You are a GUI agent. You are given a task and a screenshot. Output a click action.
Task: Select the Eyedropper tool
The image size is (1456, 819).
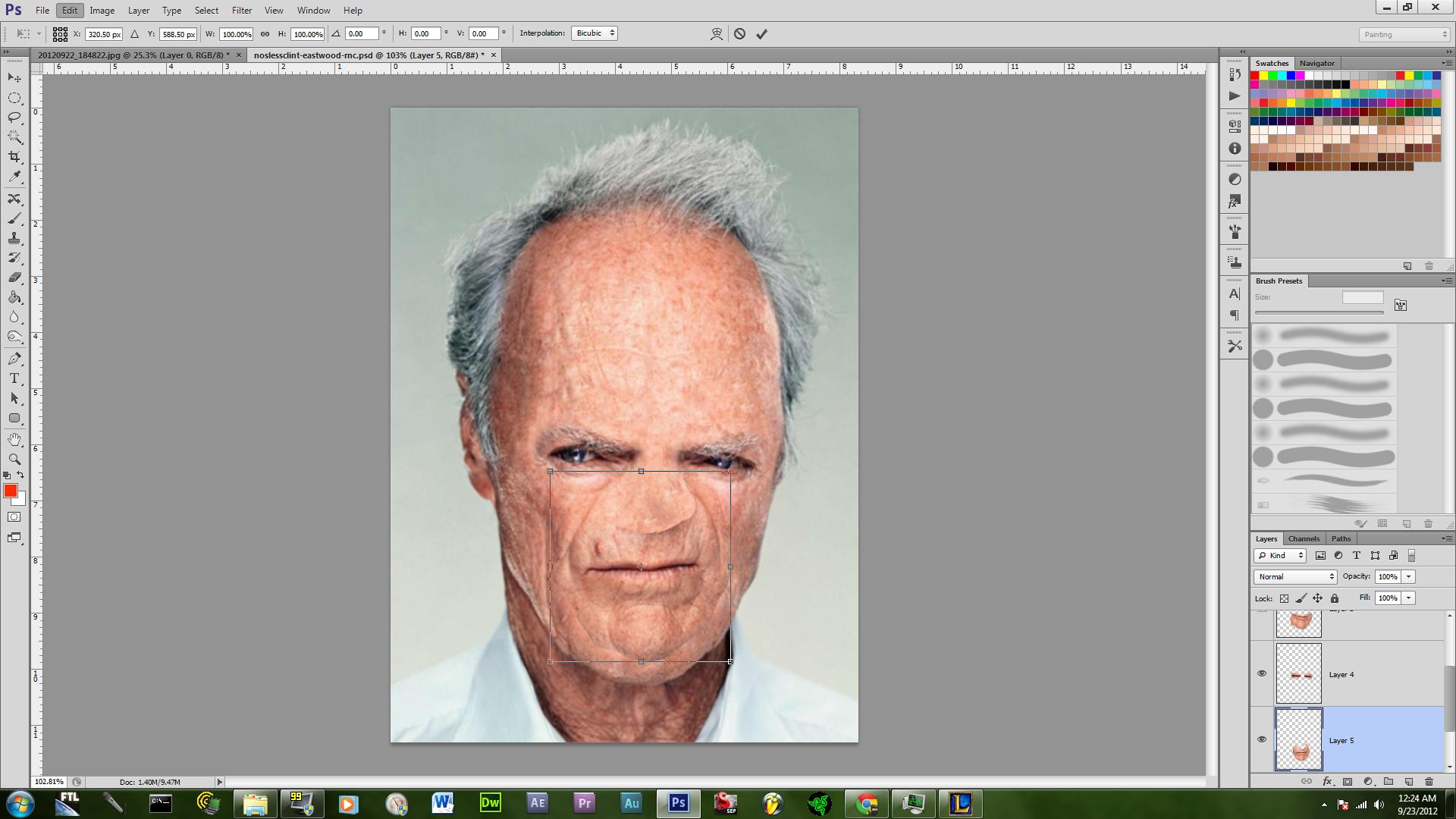point(14,177)
